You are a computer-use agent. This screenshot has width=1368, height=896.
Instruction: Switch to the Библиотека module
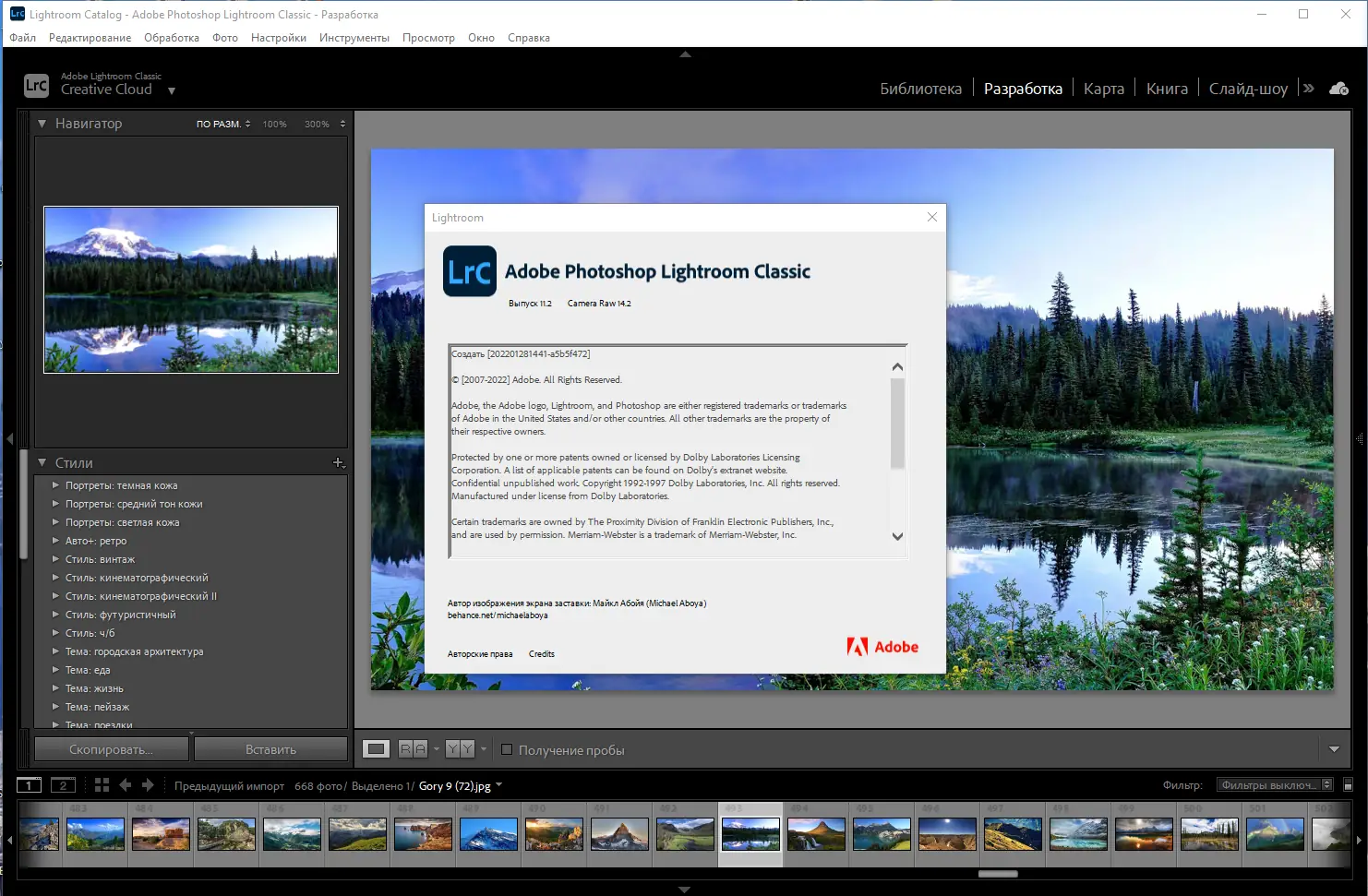920,88
